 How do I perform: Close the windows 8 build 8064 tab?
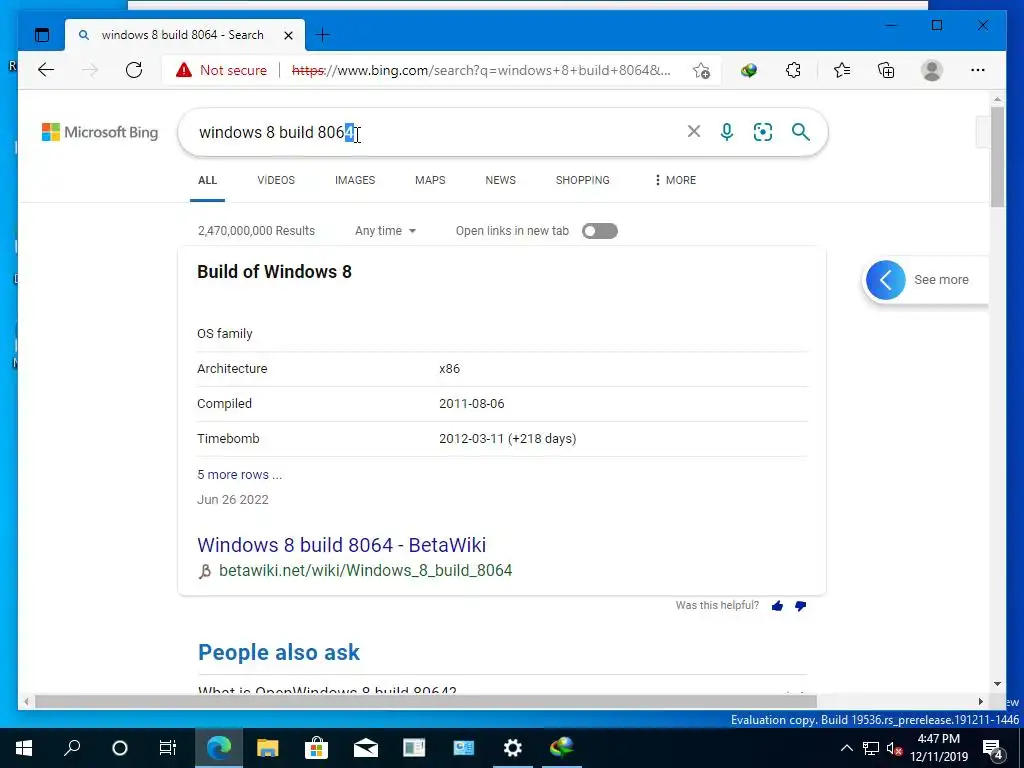(288, 35)
